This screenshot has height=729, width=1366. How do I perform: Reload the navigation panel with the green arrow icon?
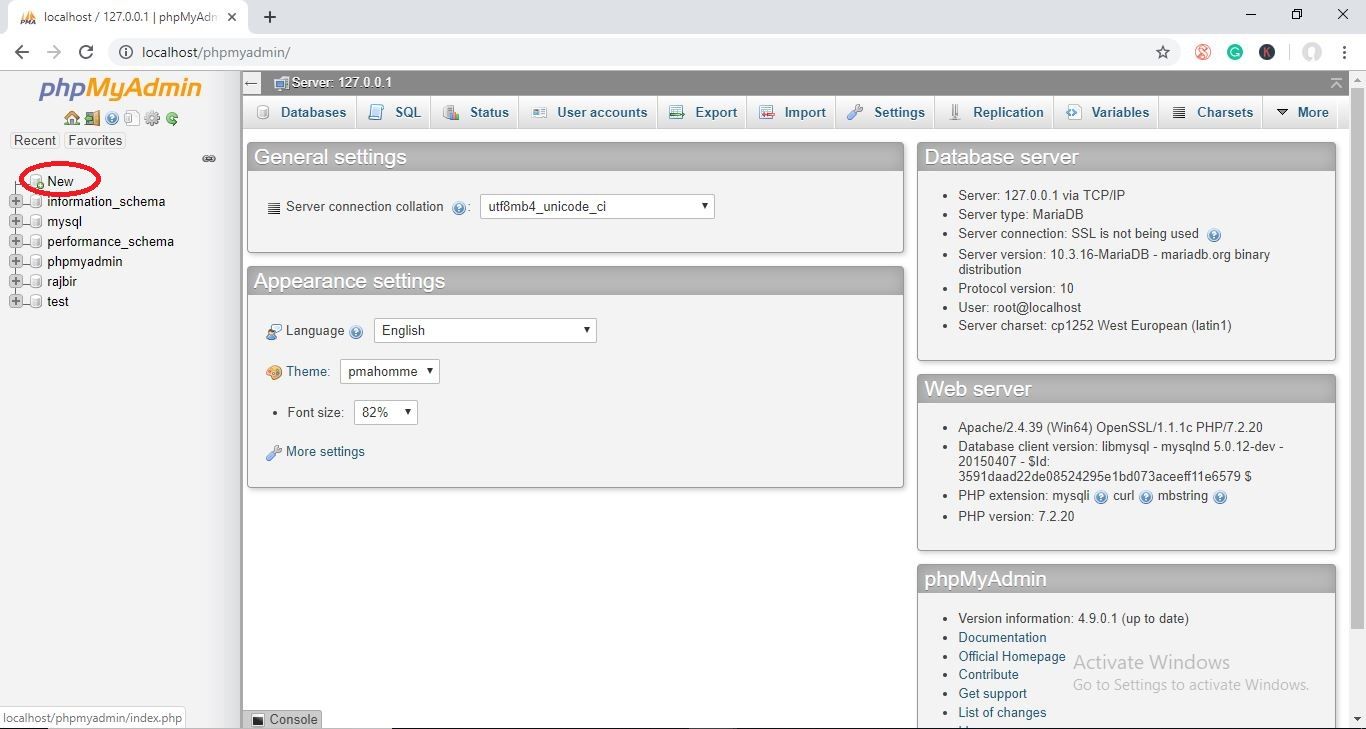172,118
